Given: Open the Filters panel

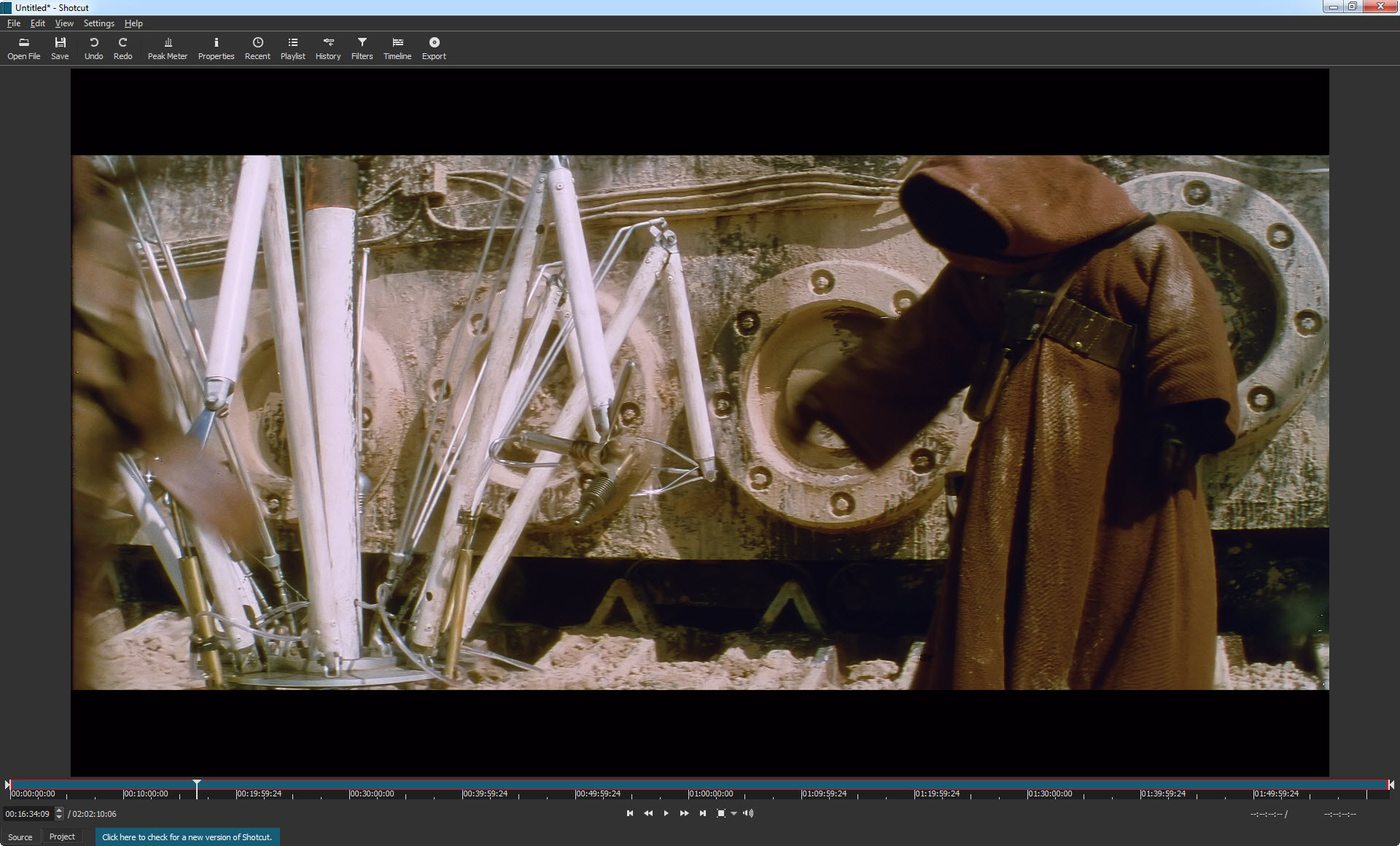Looking at the screenshot, I should [362, 48].
